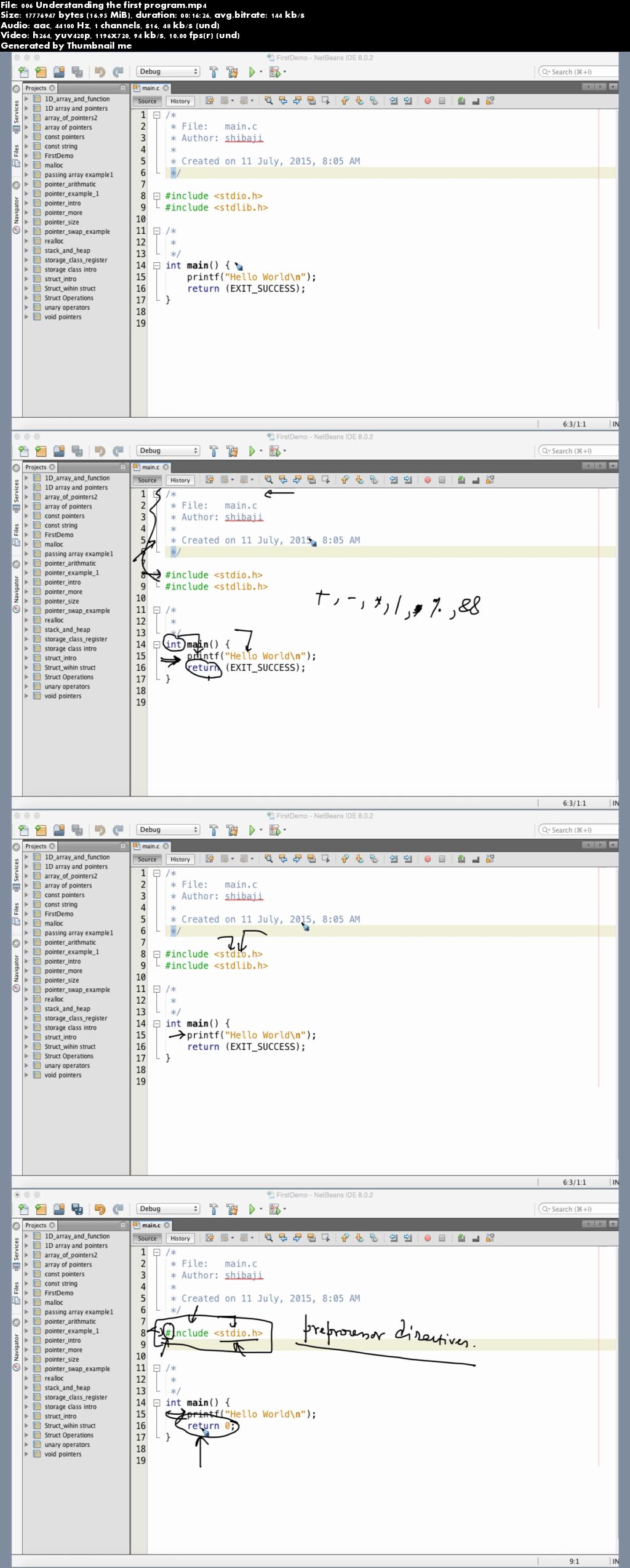This screenshot has width=630, height=1568.
Task: Click Search field in top frame
Action: (578, 72)
